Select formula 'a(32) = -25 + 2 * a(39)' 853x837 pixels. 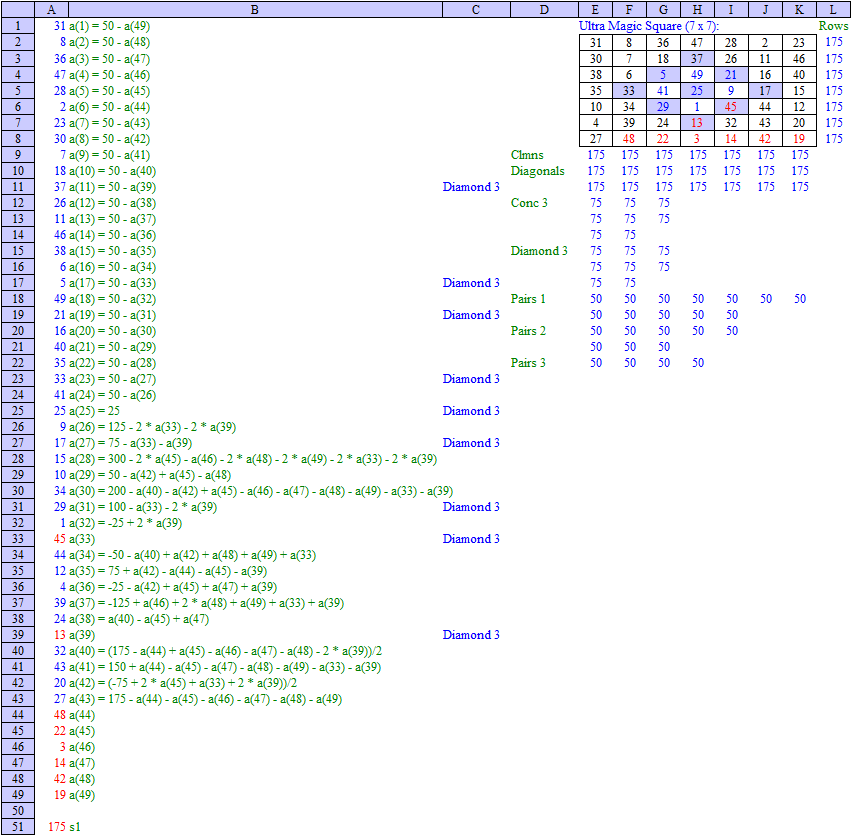click(125, 523)
